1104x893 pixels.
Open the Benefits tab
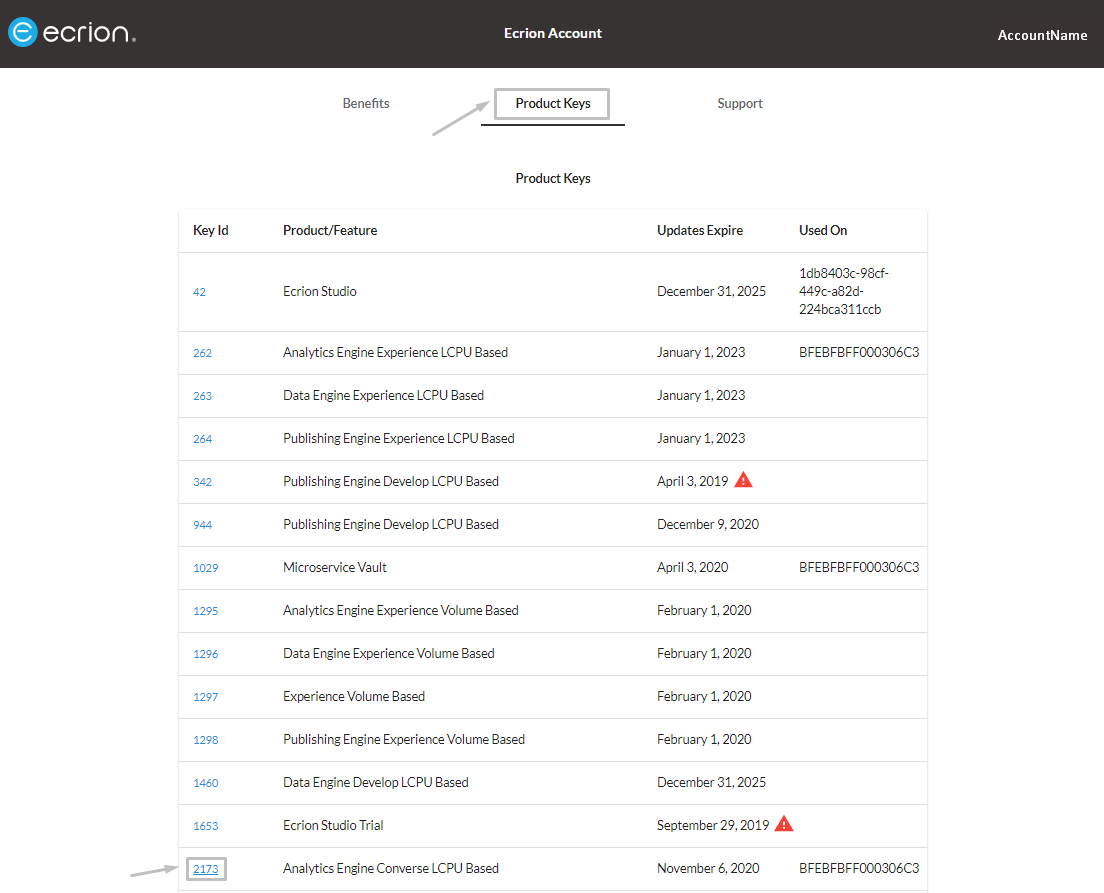click(366, 104)
